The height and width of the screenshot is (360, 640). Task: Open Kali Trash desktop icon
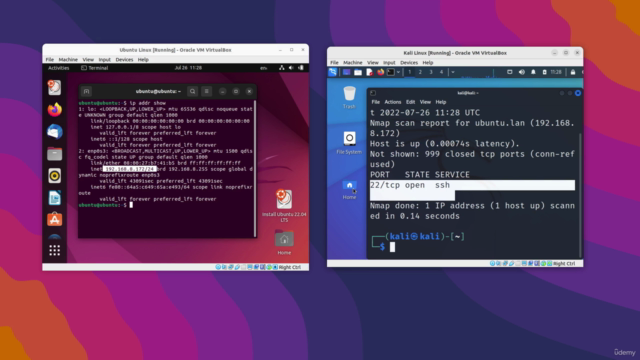point(349,97)
